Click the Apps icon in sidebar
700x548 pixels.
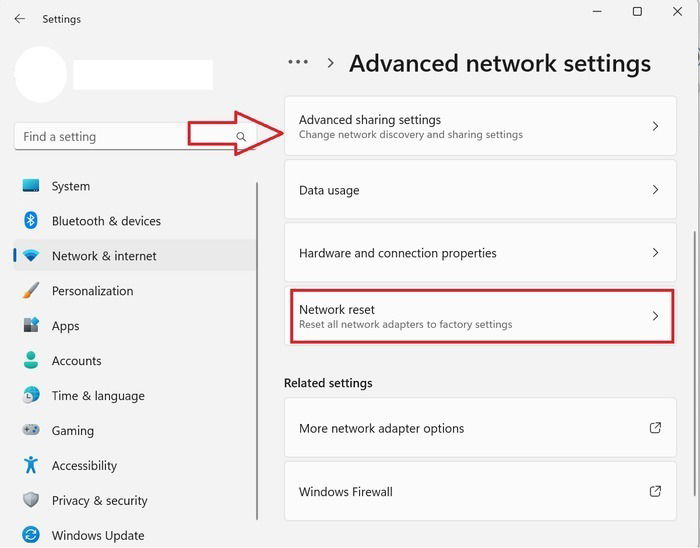[x=31, y=325]
